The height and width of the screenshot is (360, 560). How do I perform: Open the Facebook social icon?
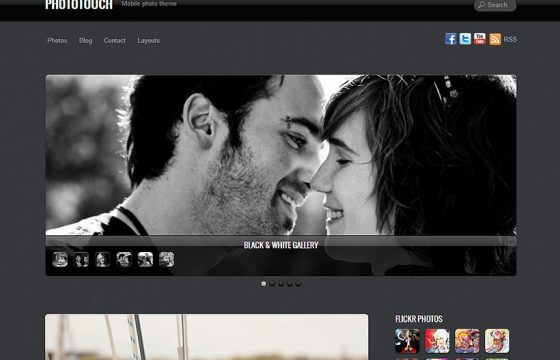click(451, 39)
